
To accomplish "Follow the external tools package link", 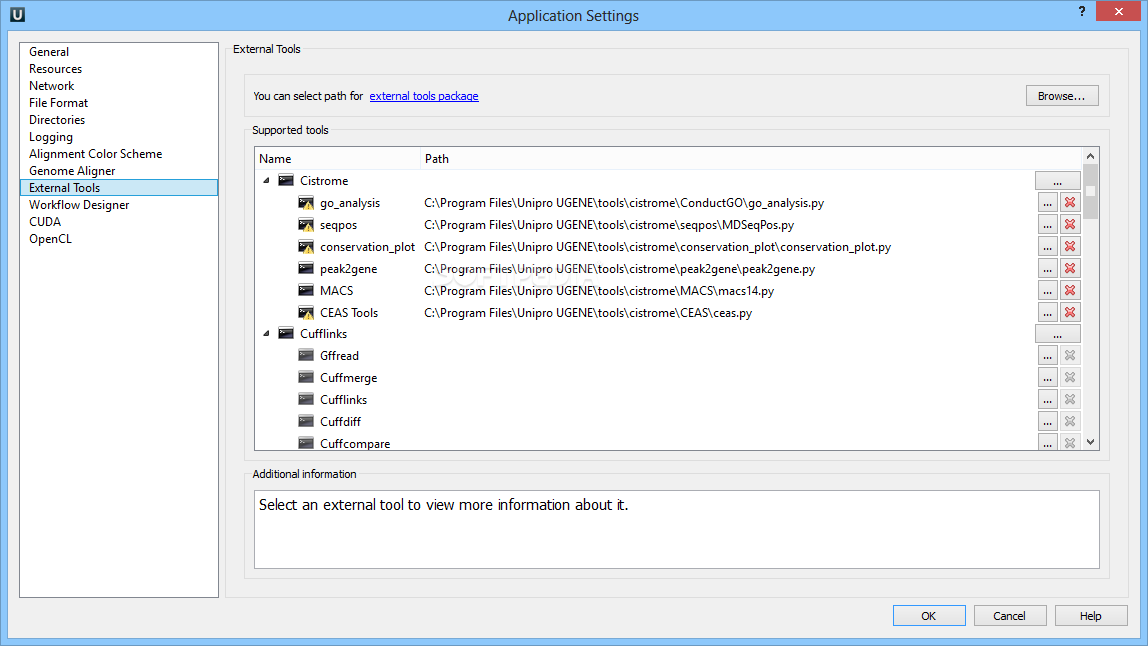I will coord(424,96).
